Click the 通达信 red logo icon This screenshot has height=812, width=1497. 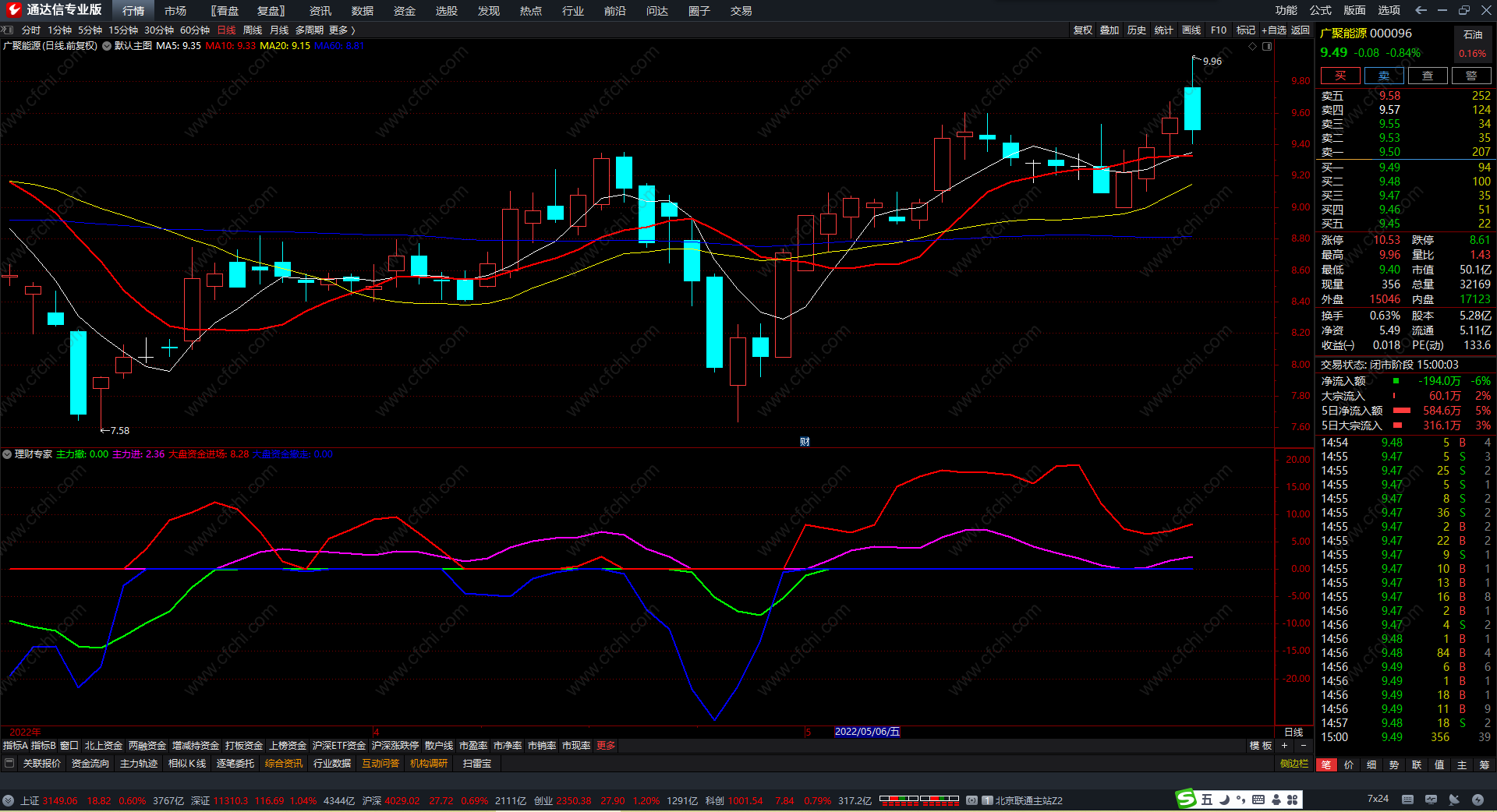[13, 10]
